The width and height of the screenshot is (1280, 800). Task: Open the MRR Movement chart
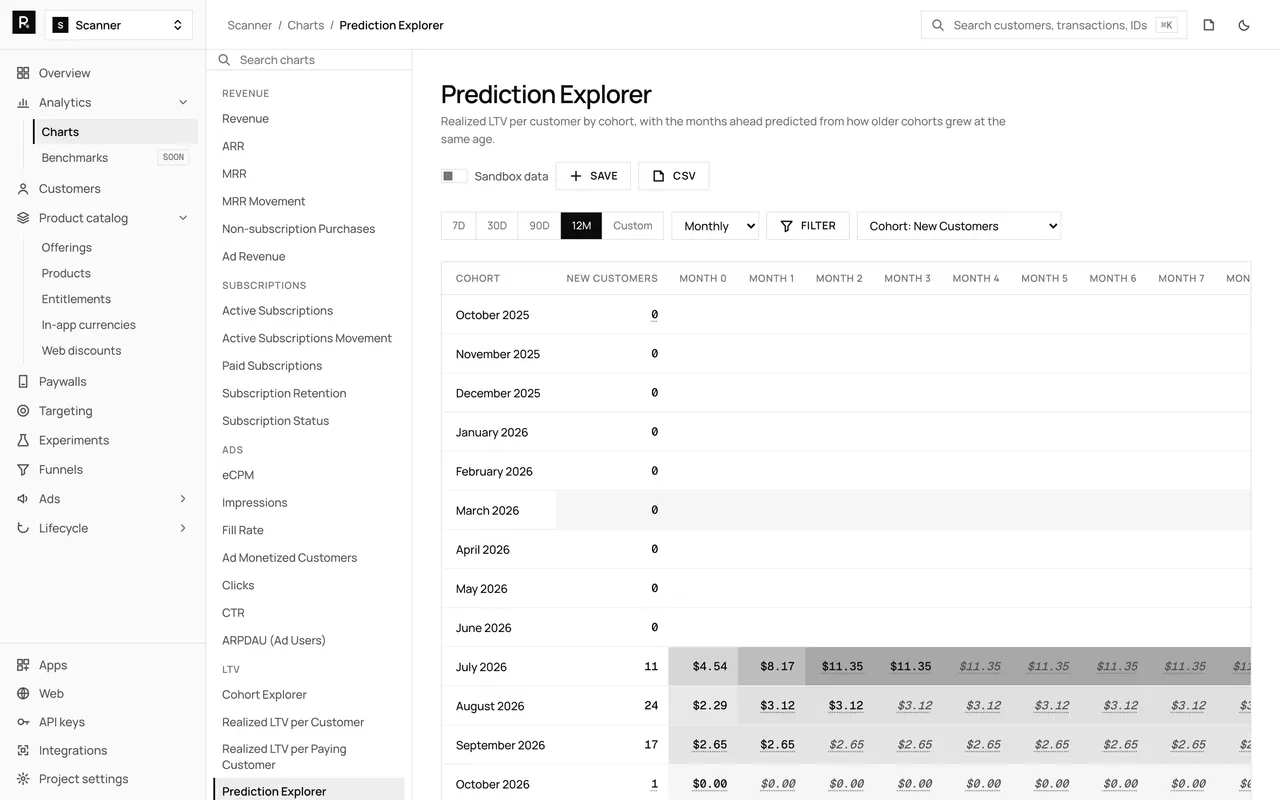264,201
